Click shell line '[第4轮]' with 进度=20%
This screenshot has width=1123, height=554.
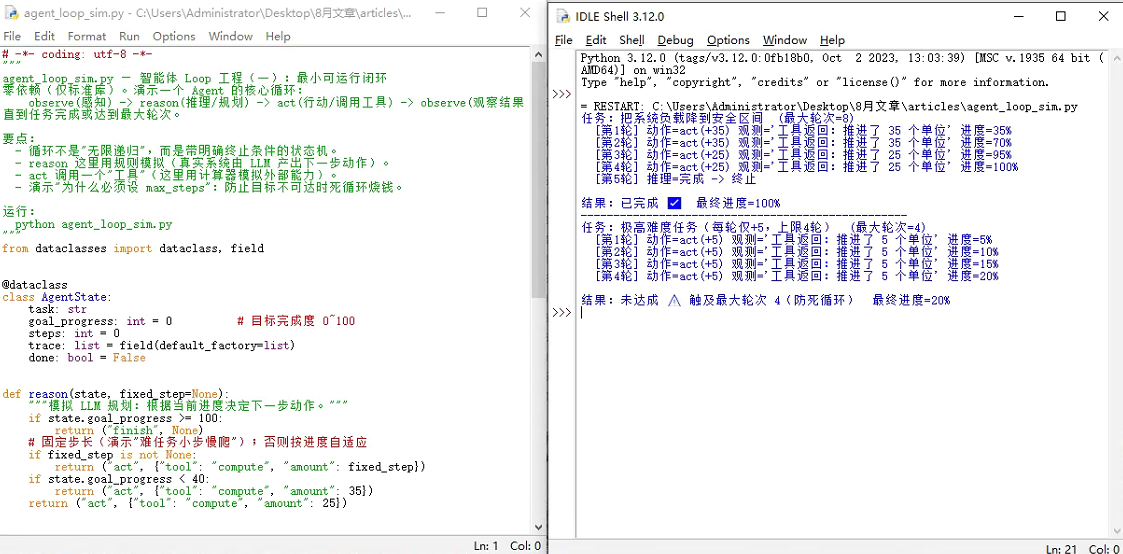point(796,276)
